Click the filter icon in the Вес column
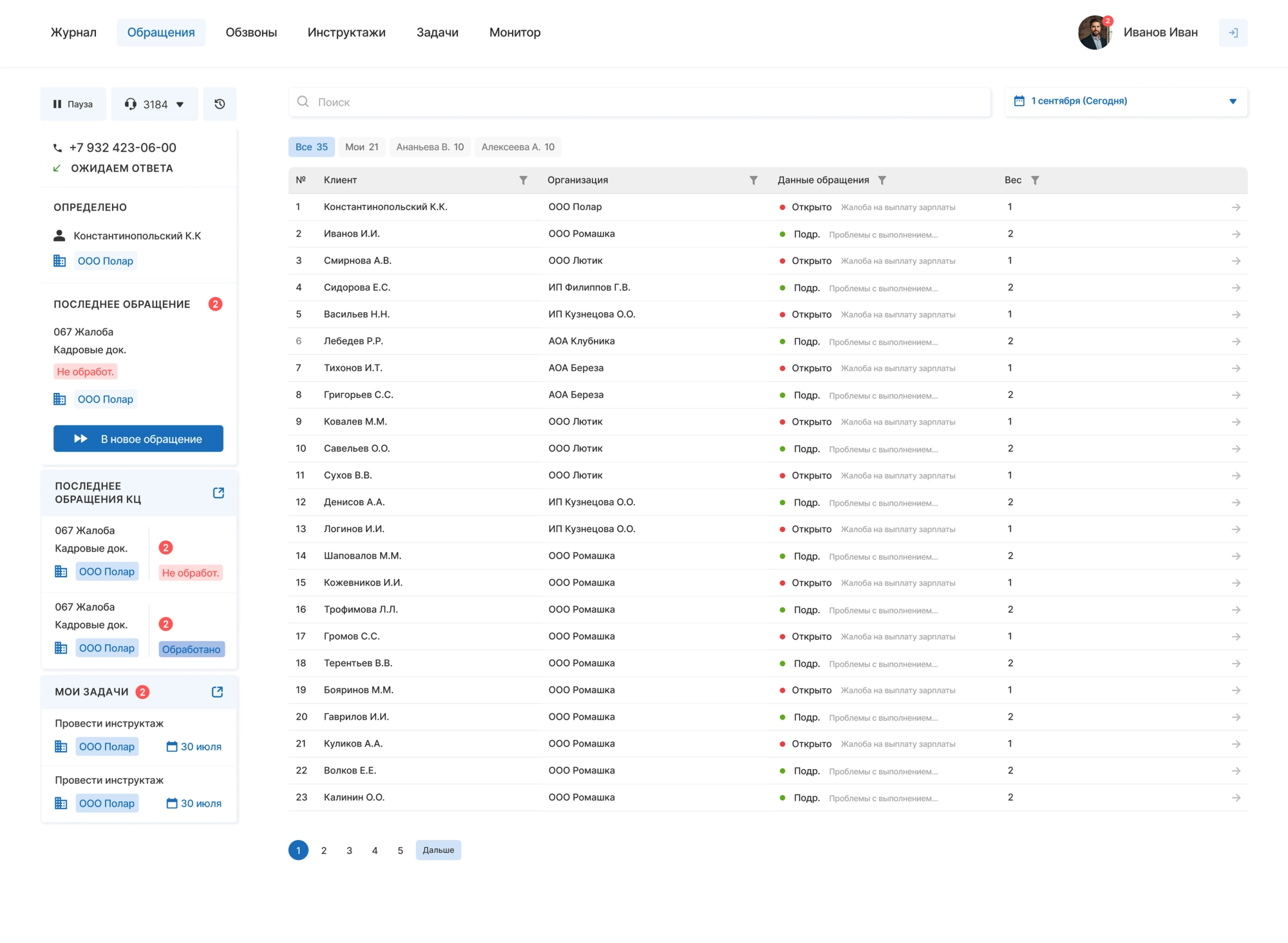The image size is (1288, 943). click(1035, 180)
